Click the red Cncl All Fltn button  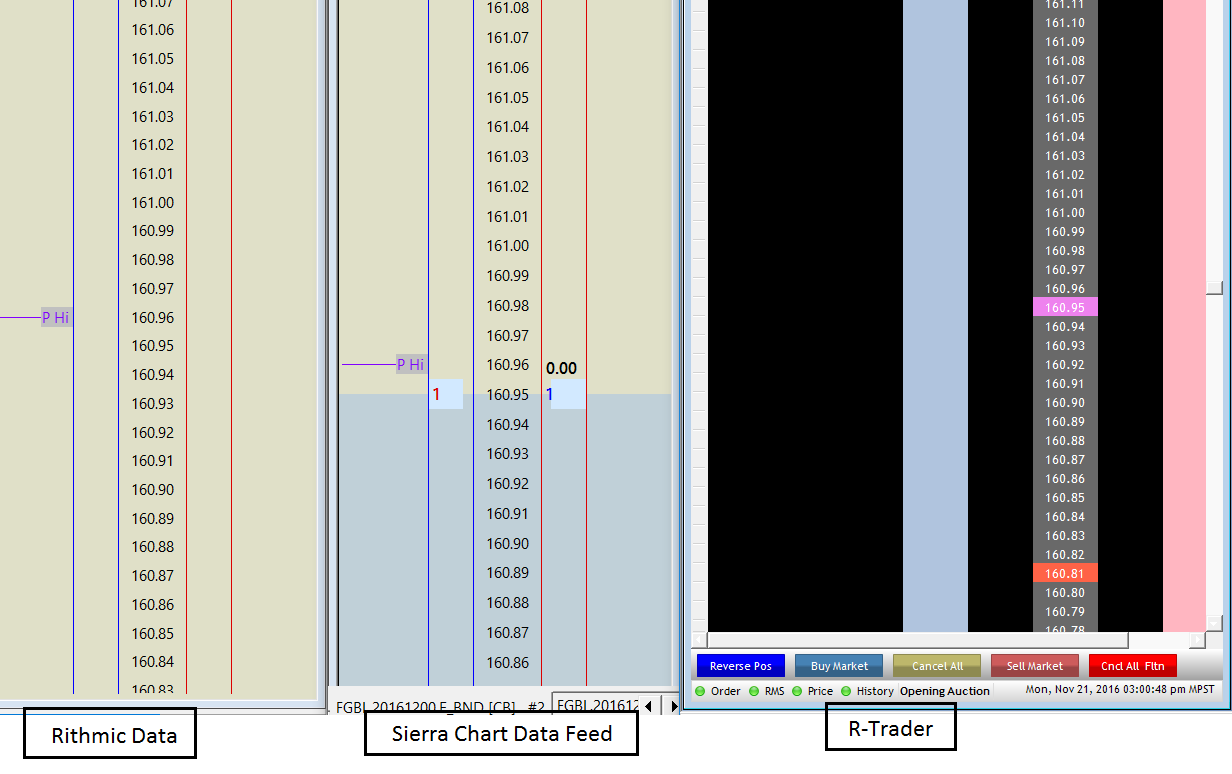pos(1133,666)
